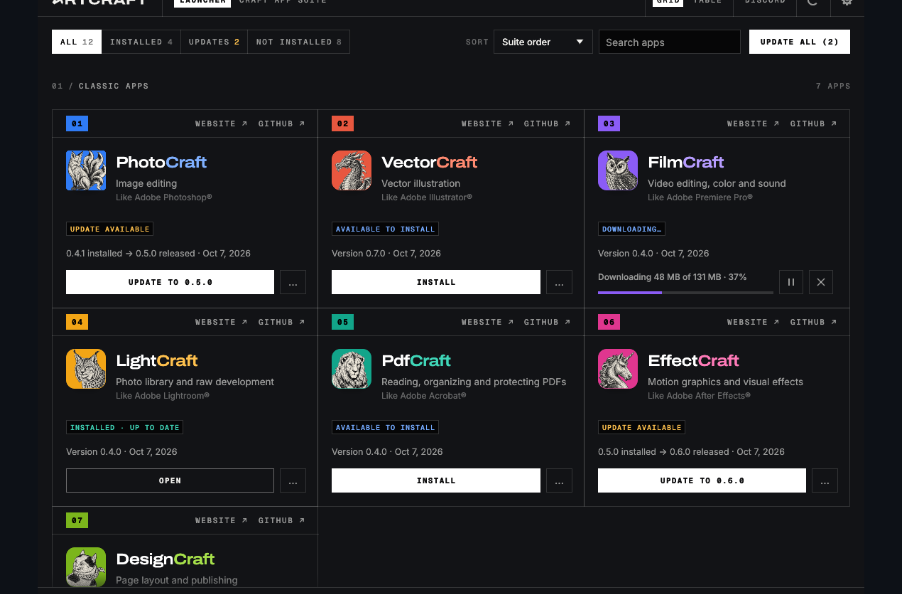The width and height of the screenshot is (902, 594).
Task: Select the Updates 2 filter tab
Action: point(213,42)
